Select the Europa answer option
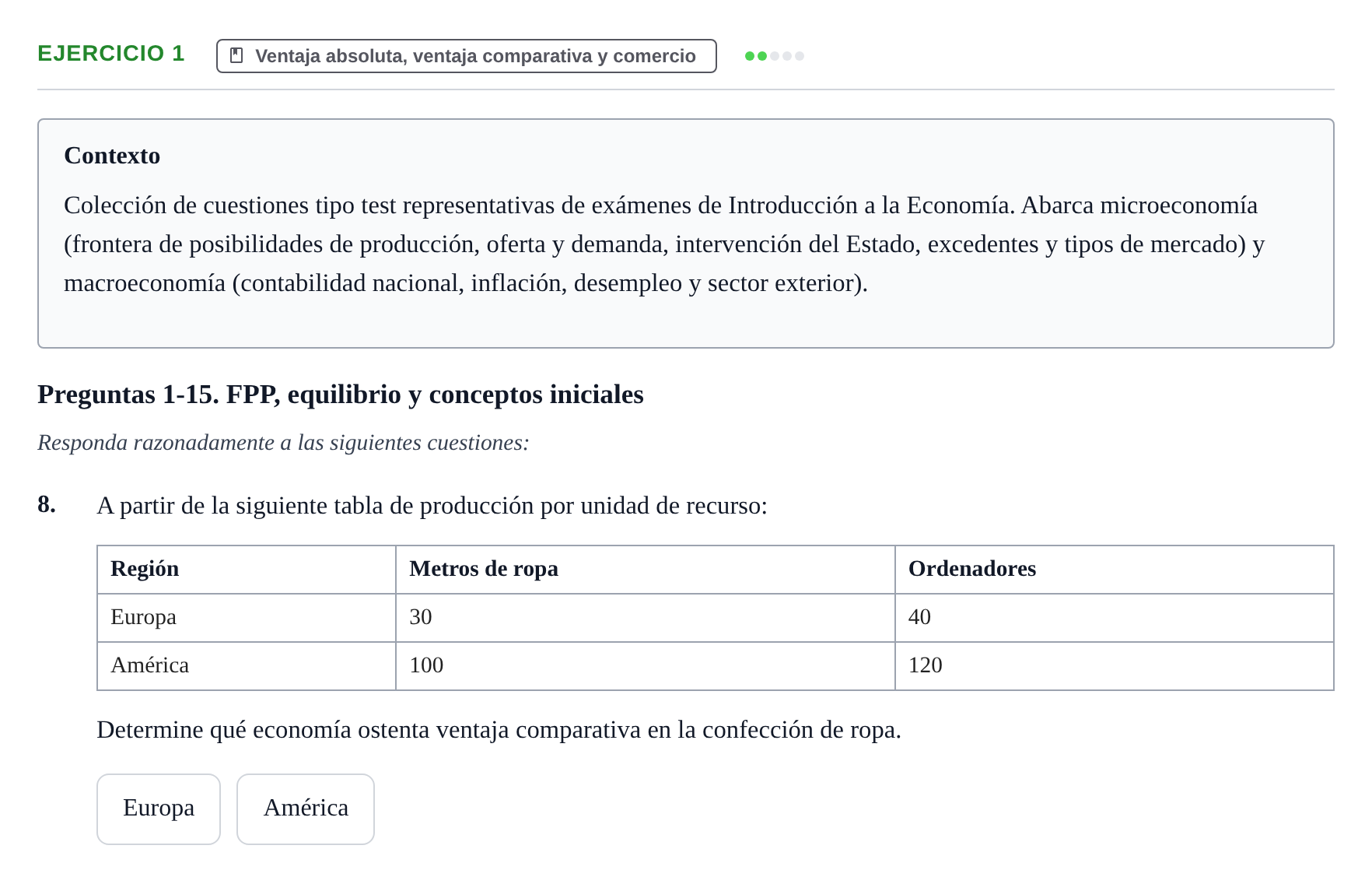The width and height of the screenshot is (1372, 884). point(159,809)
